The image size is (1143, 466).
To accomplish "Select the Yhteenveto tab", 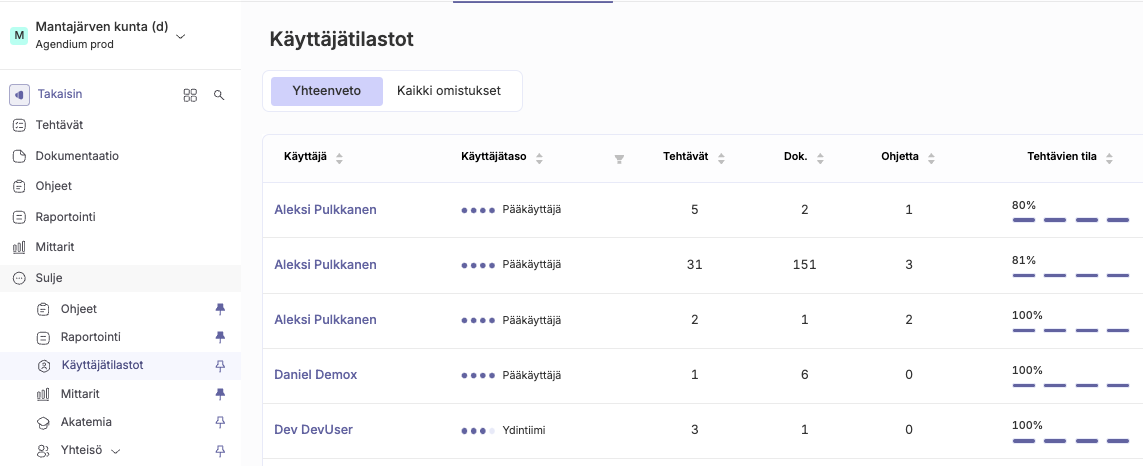I will [327, 91].
